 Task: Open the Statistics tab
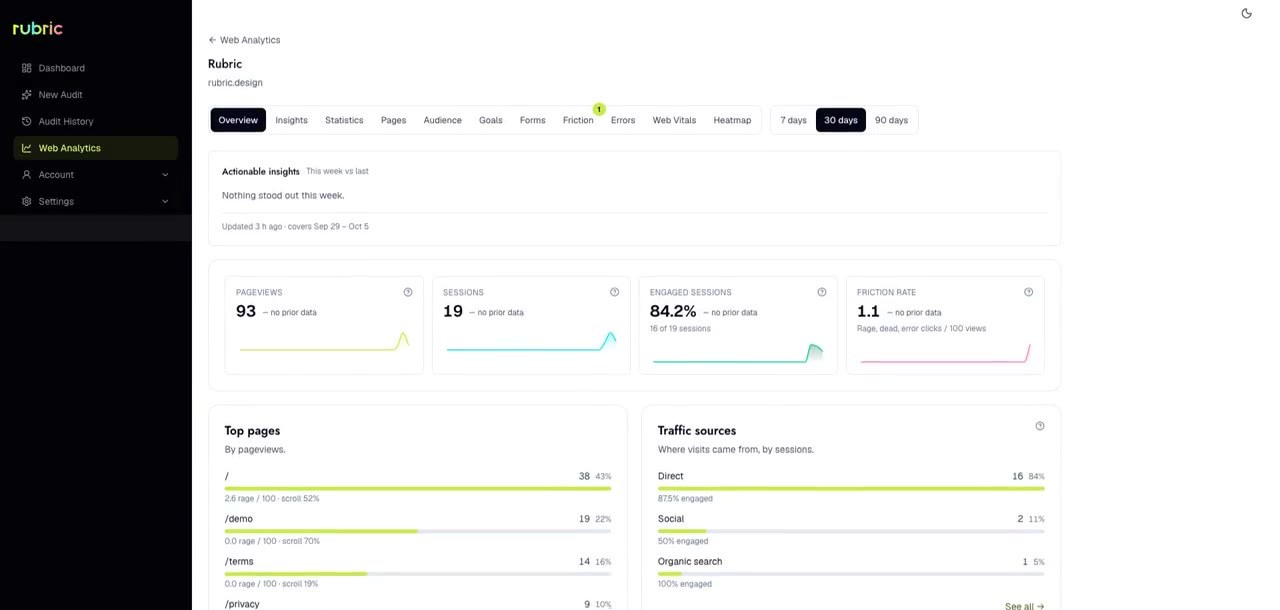click(x=344, y=120)
